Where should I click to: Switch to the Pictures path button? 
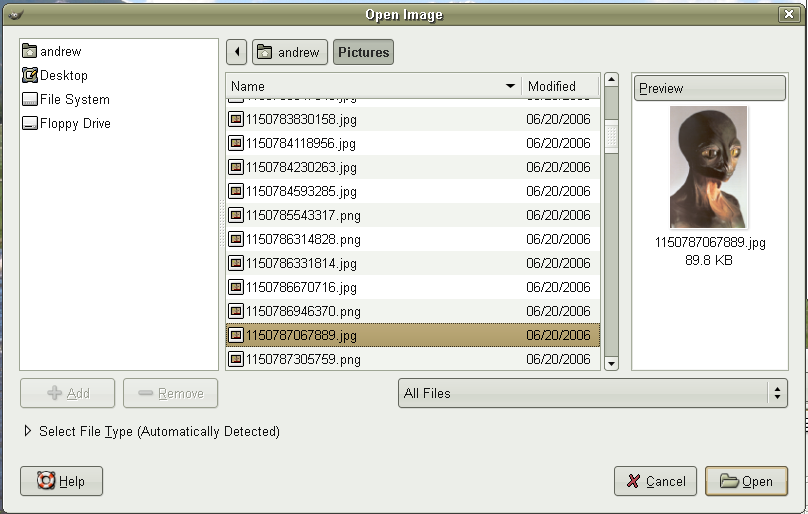[x=363, y=52]
